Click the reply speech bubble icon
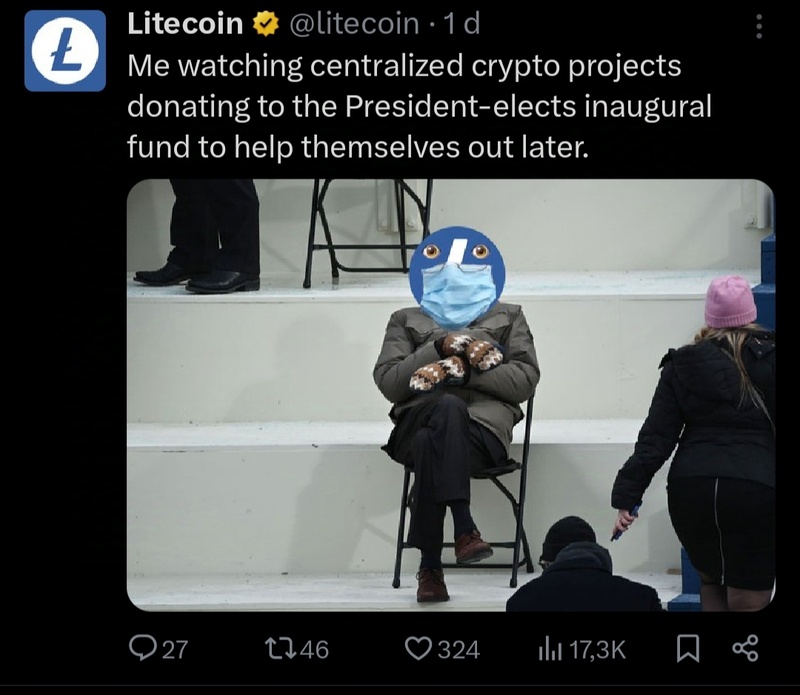 click(141, 649)
